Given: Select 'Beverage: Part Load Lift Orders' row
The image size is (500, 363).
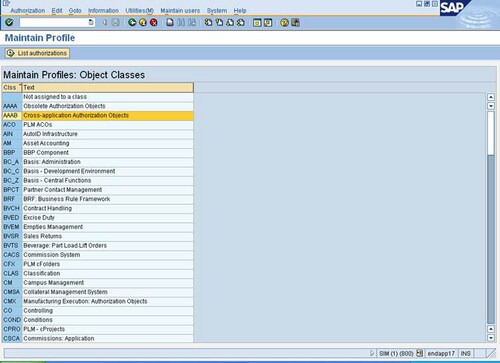Looking at the screenshot, I should (x=98, y=246).
